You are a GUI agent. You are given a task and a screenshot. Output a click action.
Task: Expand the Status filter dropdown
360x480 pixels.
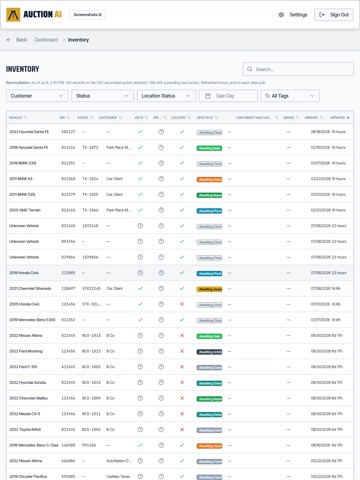click(102, 96)
